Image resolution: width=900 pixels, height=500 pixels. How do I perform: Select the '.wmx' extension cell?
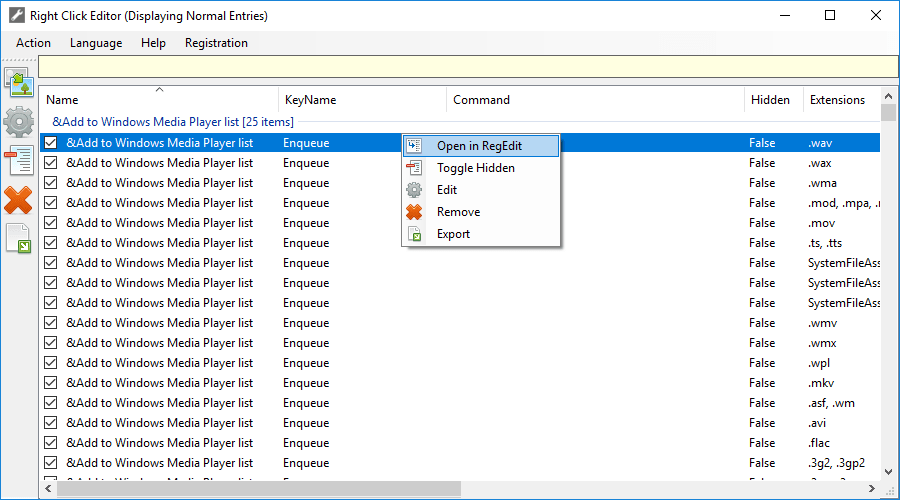point(823,343)
